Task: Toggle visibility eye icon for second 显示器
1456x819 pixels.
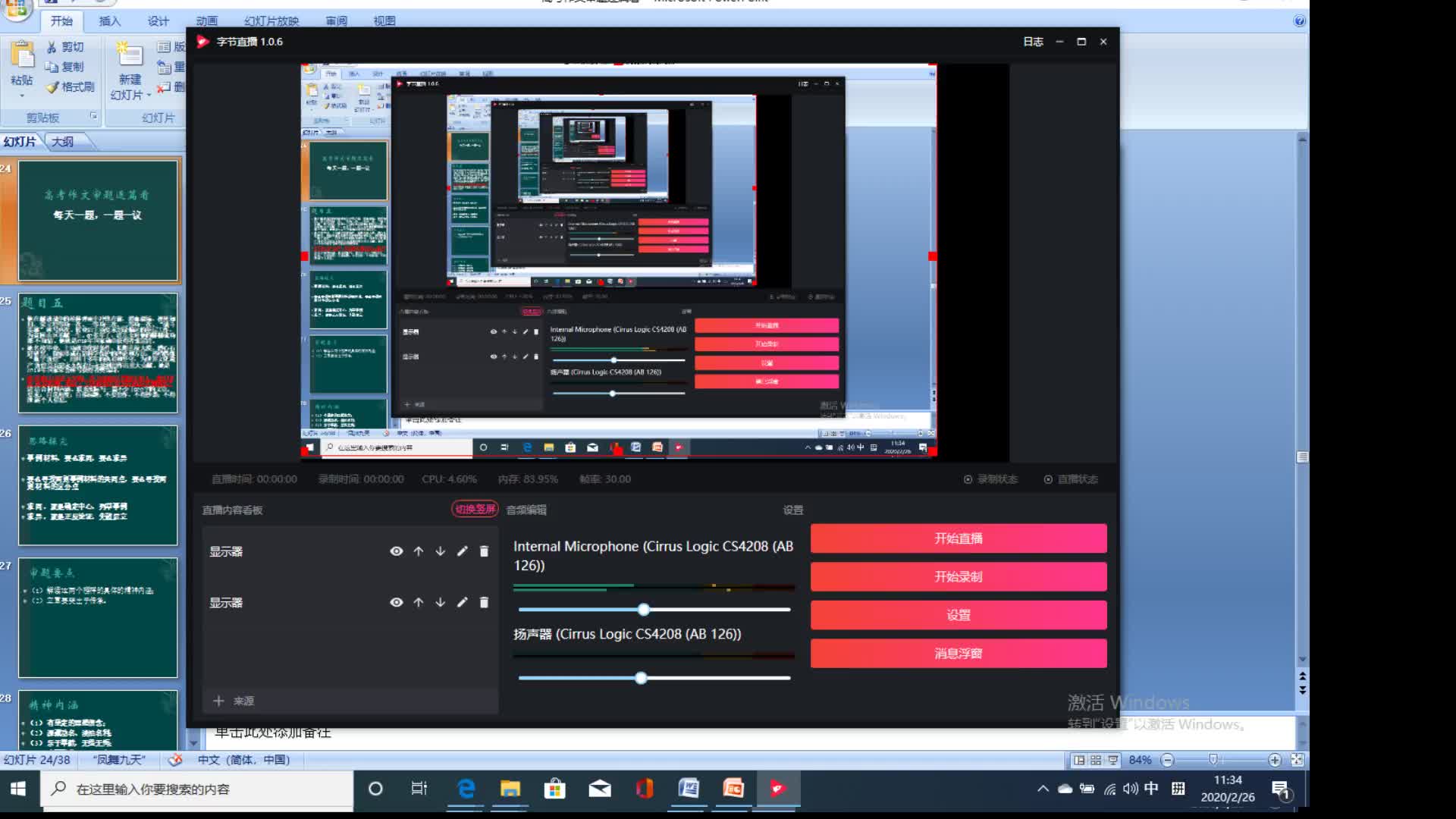Action: point(396,602)
